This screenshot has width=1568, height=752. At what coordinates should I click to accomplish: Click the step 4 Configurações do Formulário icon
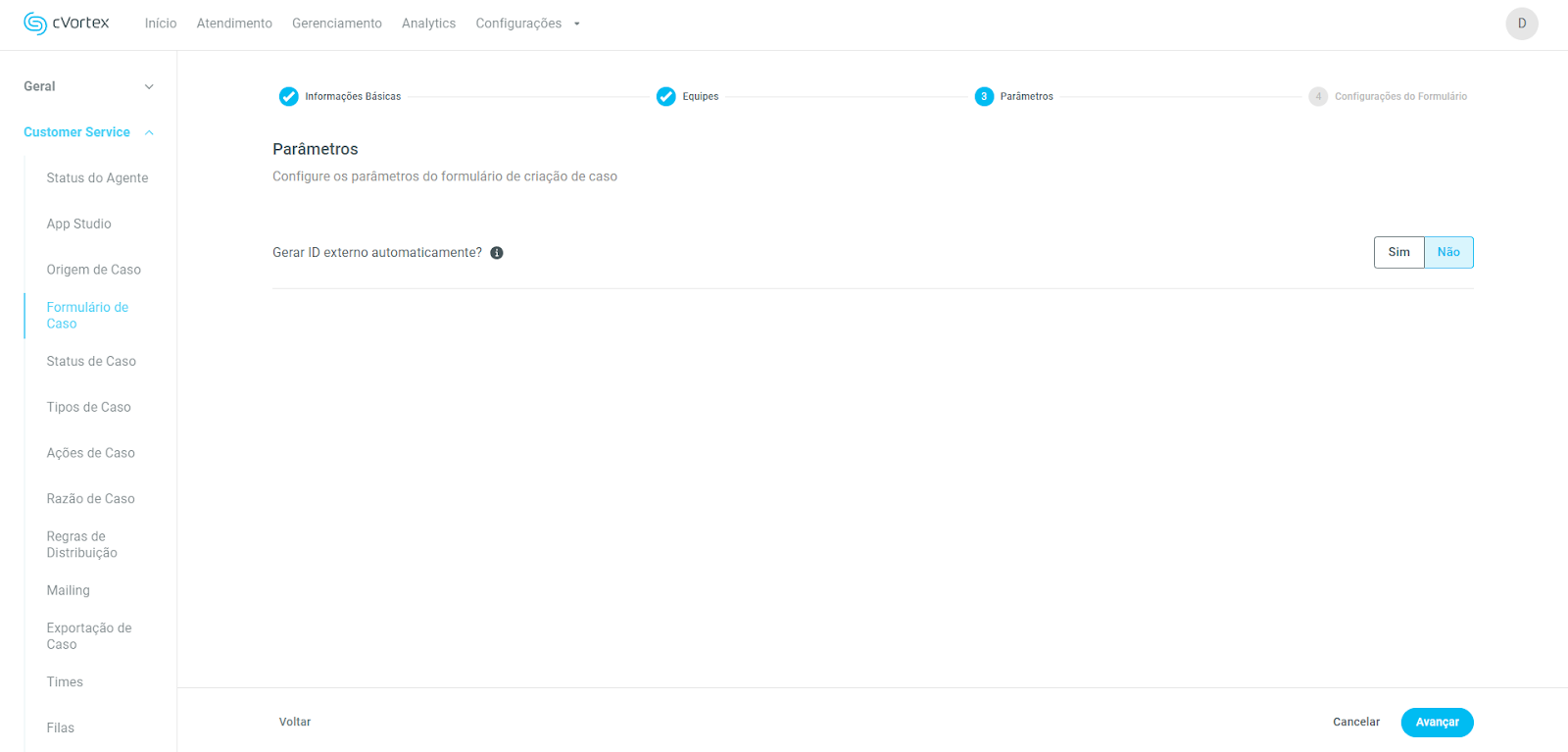[x=1318, y=96]
